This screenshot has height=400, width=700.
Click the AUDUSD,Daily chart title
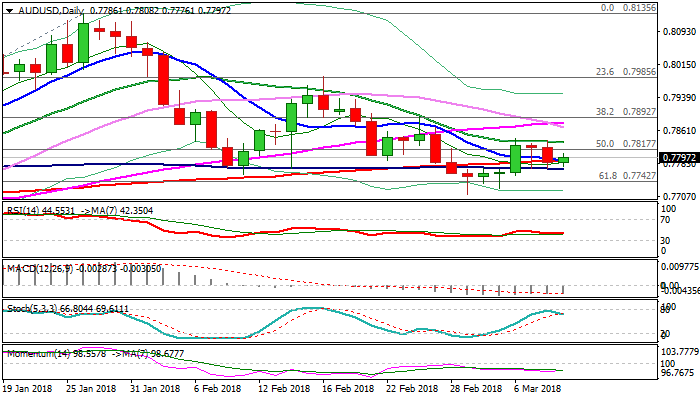click(x=51, y=10)
